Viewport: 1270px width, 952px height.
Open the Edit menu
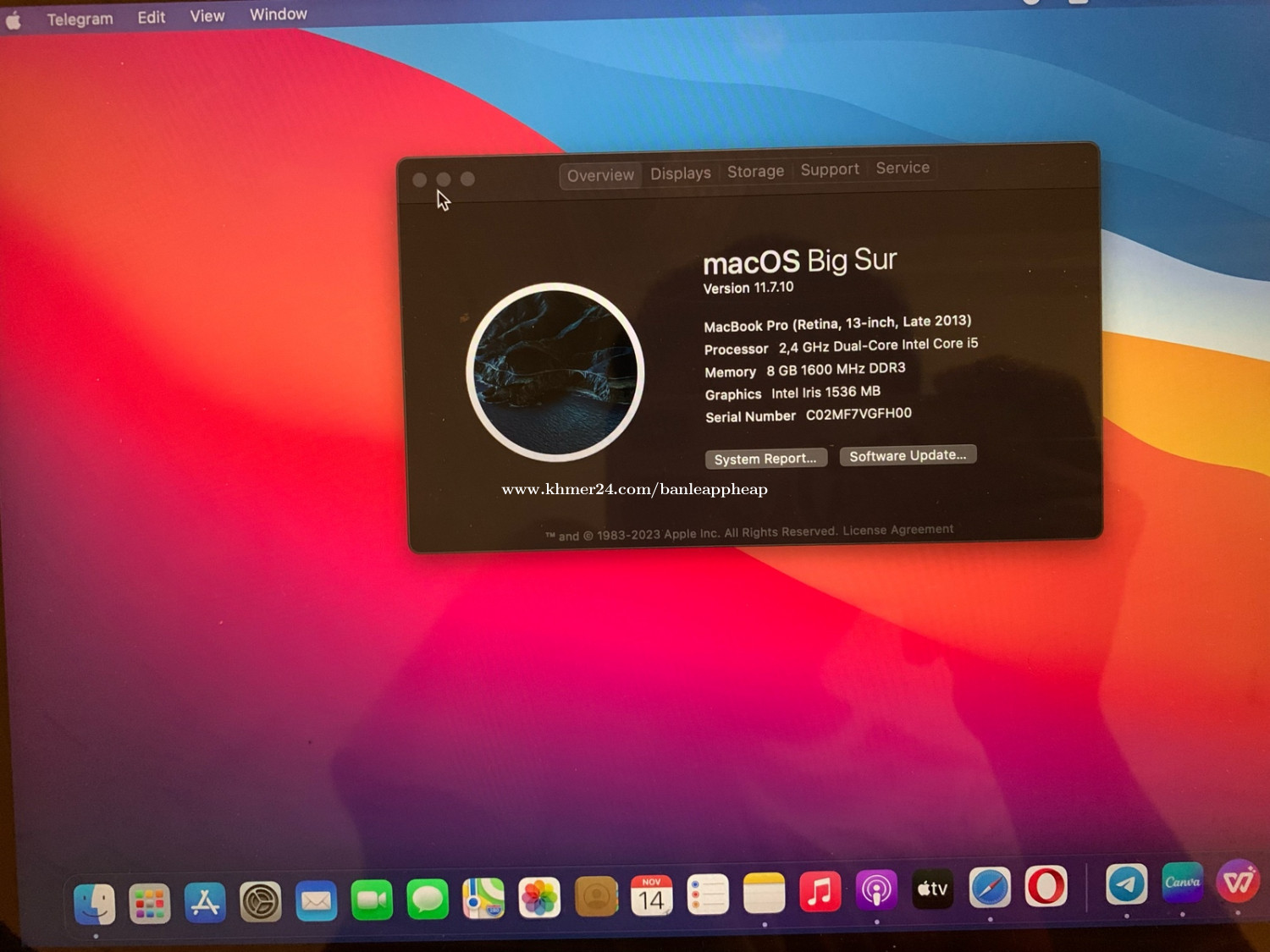pos(152,17)
